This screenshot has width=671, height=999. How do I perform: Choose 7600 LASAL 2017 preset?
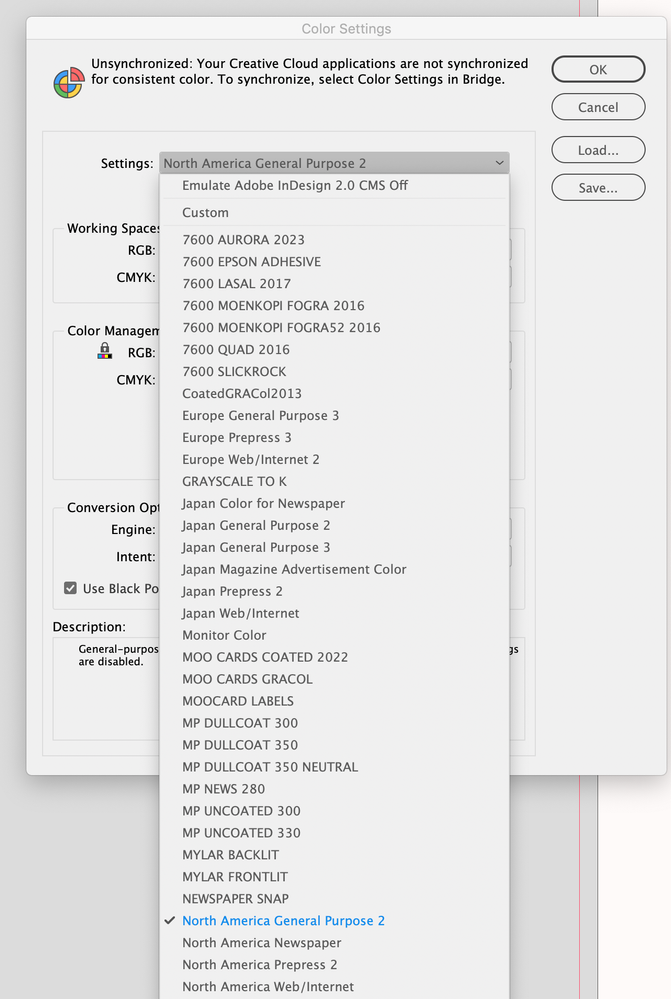pyautogui.click(x=334, y=284)
